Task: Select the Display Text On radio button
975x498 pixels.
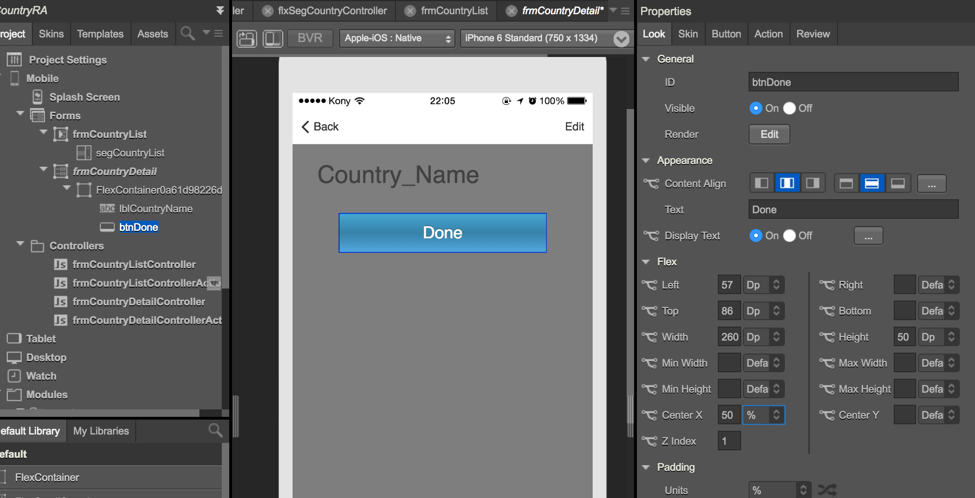Action: (756, 236)
